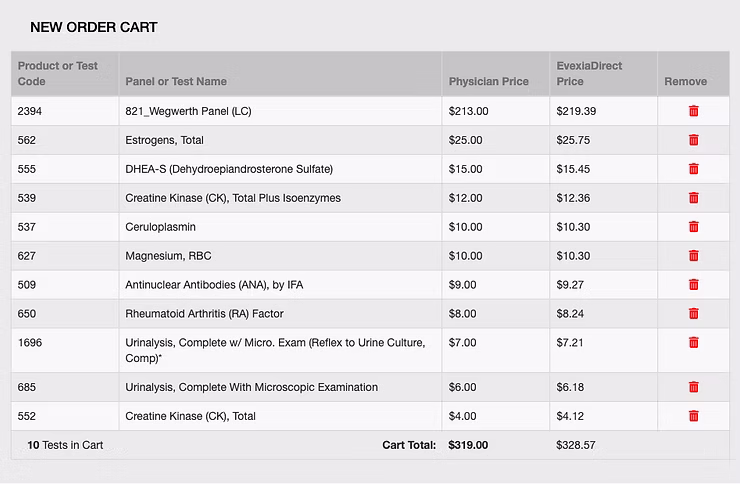Remove Urinalysis Complete With Microscopic Examination
Screen dimensions: 740x484
(x=693, y=387)
